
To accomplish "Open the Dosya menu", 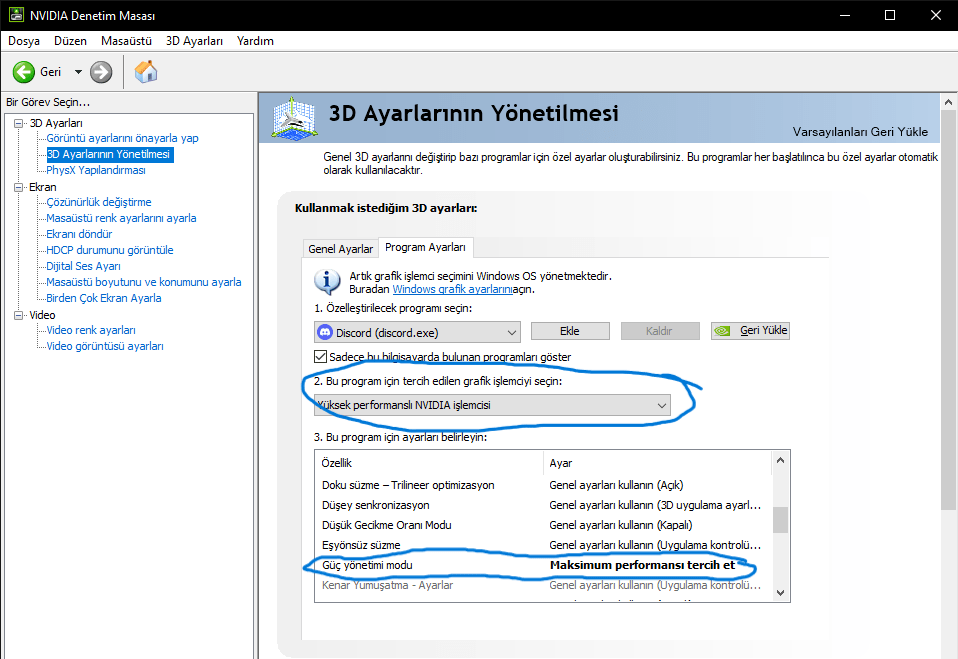I will point(24,41).
